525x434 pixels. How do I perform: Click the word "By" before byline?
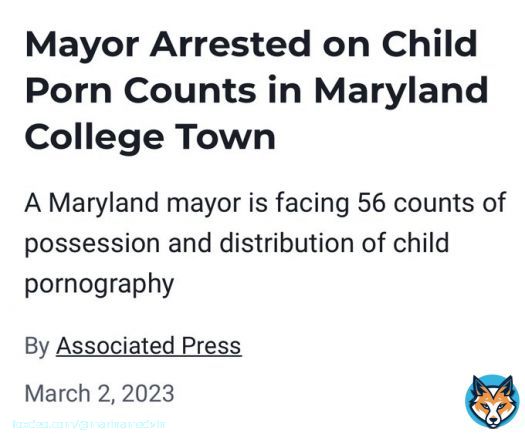[38, 347]
